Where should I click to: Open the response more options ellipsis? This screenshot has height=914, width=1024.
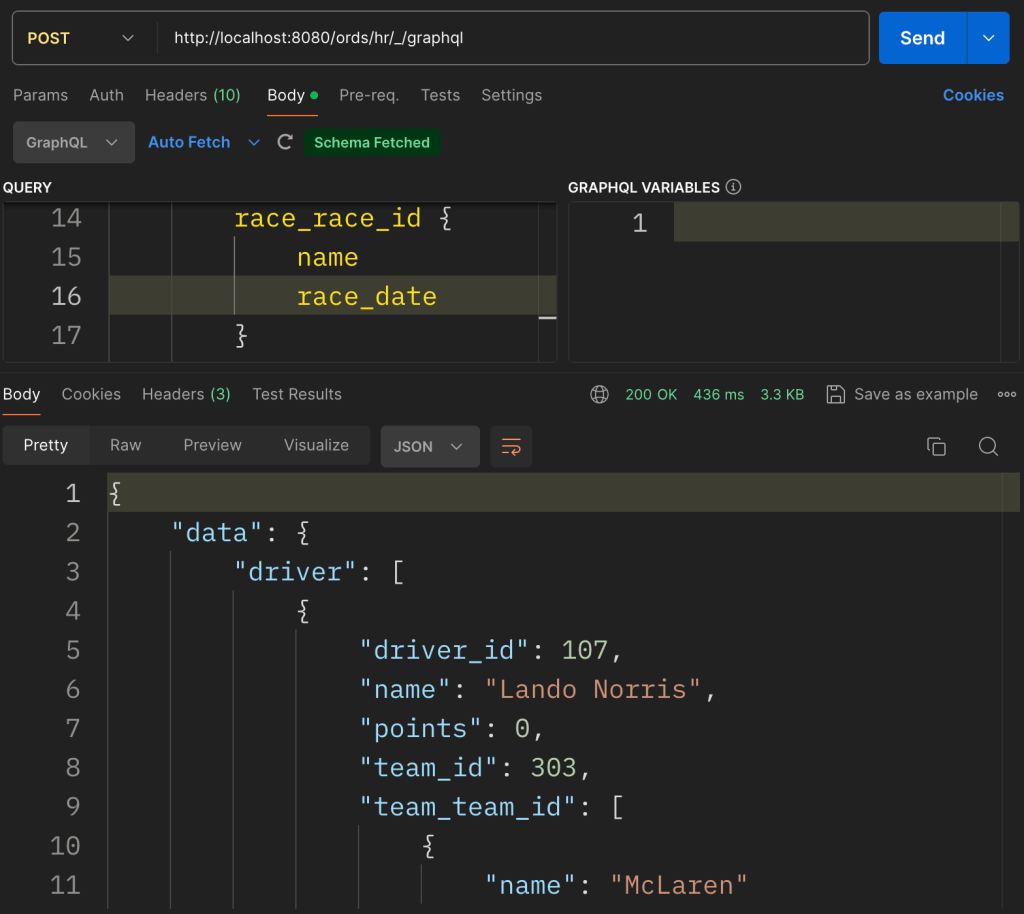[x=1006, y=394]
